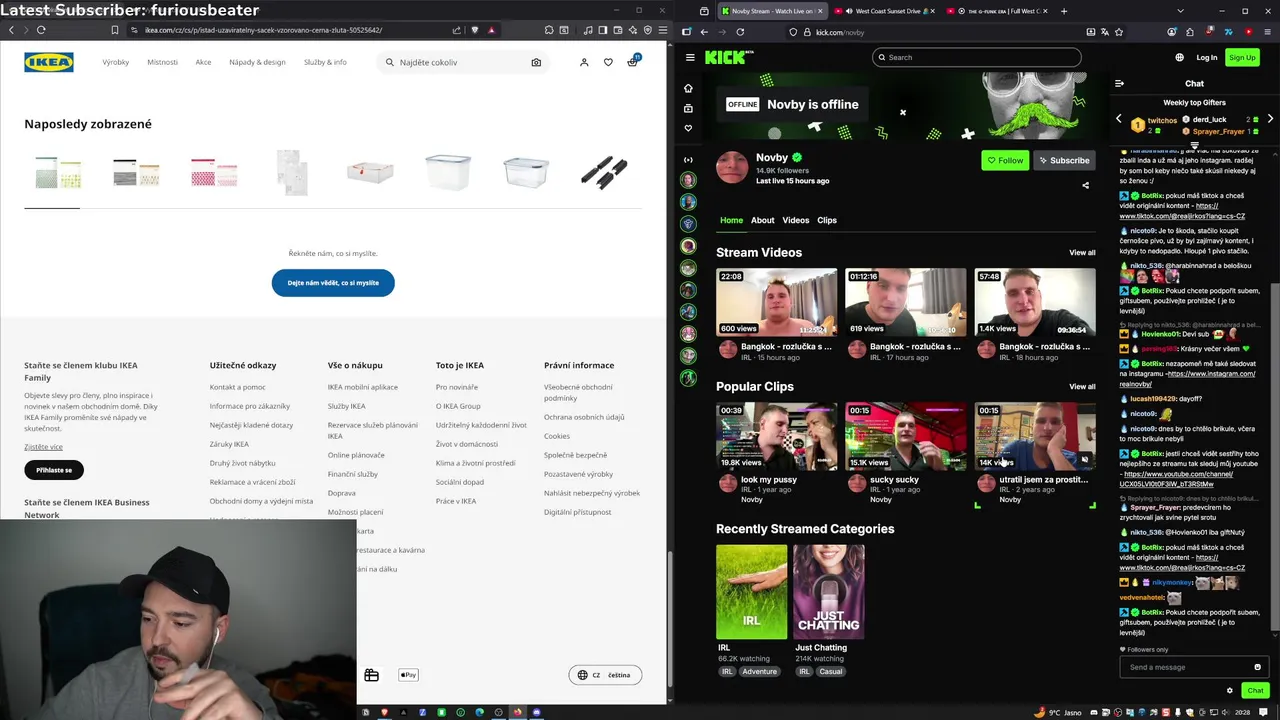View all Popular Clips

[x=1082, y=387]
